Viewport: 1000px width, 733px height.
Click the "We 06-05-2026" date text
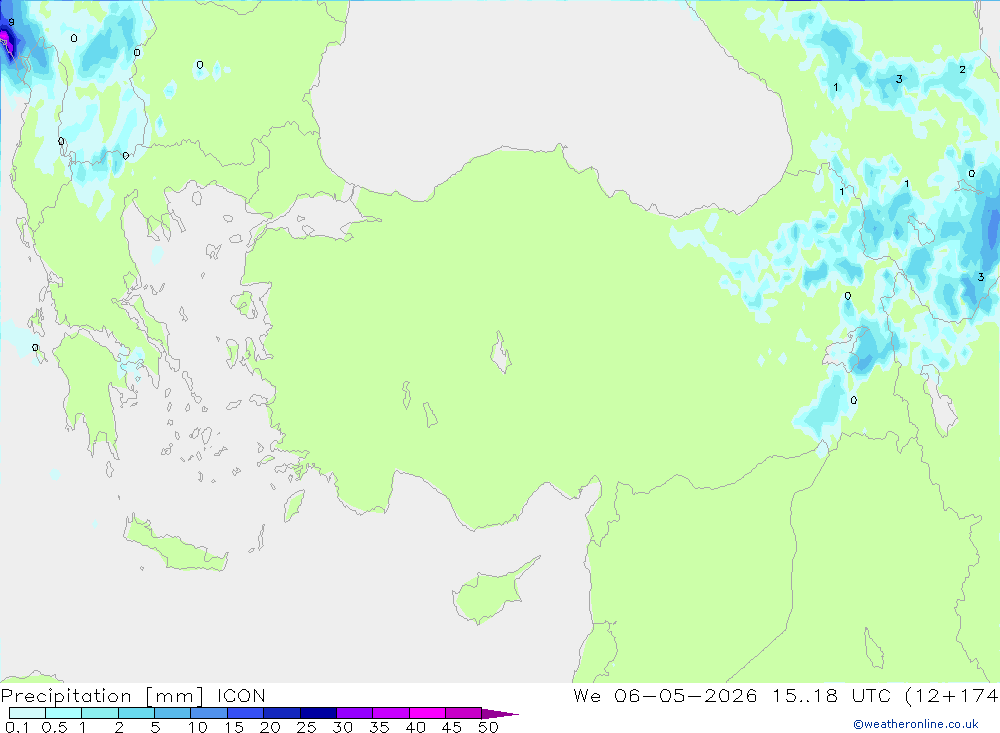(665, 695)
